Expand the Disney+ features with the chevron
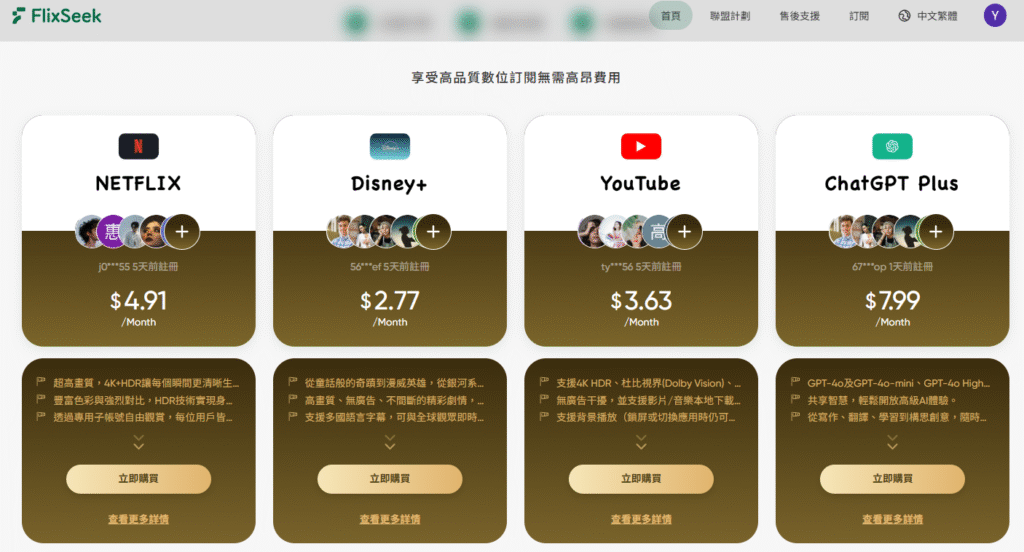The width and height of the screenshot is (1024, 552). point(390,442)
